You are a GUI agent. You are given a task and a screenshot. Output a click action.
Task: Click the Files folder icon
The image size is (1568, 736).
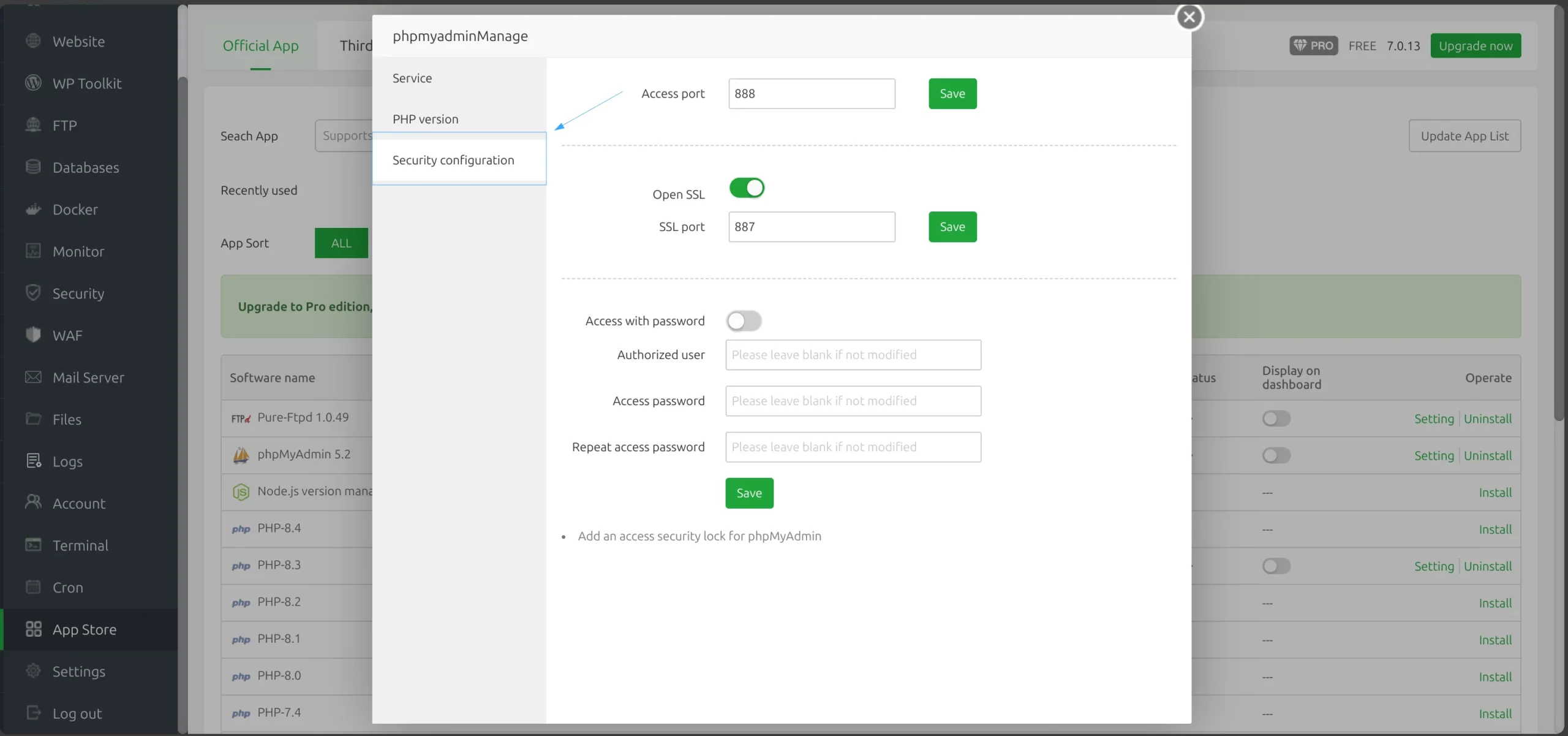34,419
